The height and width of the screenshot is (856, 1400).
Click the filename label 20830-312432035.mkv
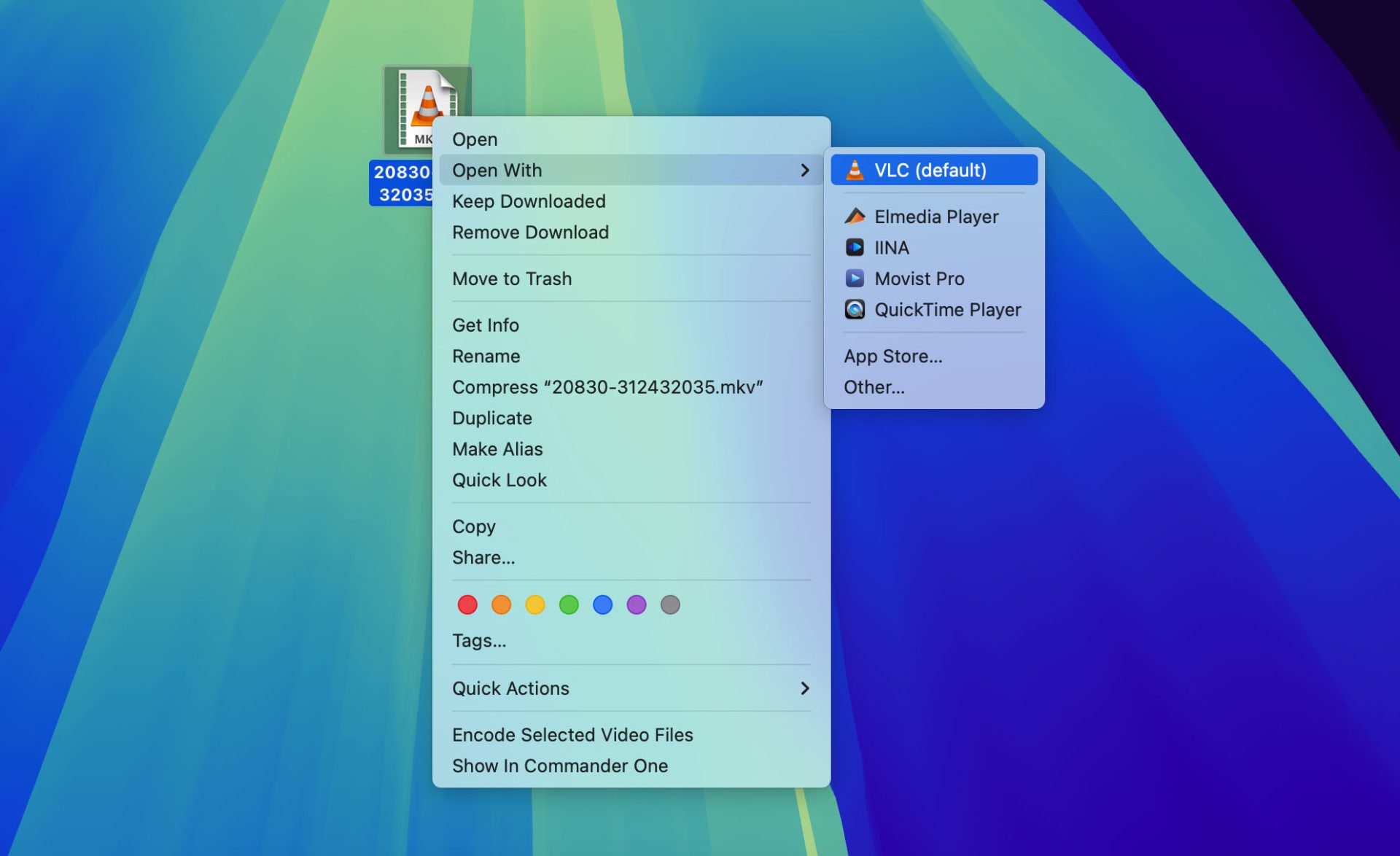tap(403, 181)
